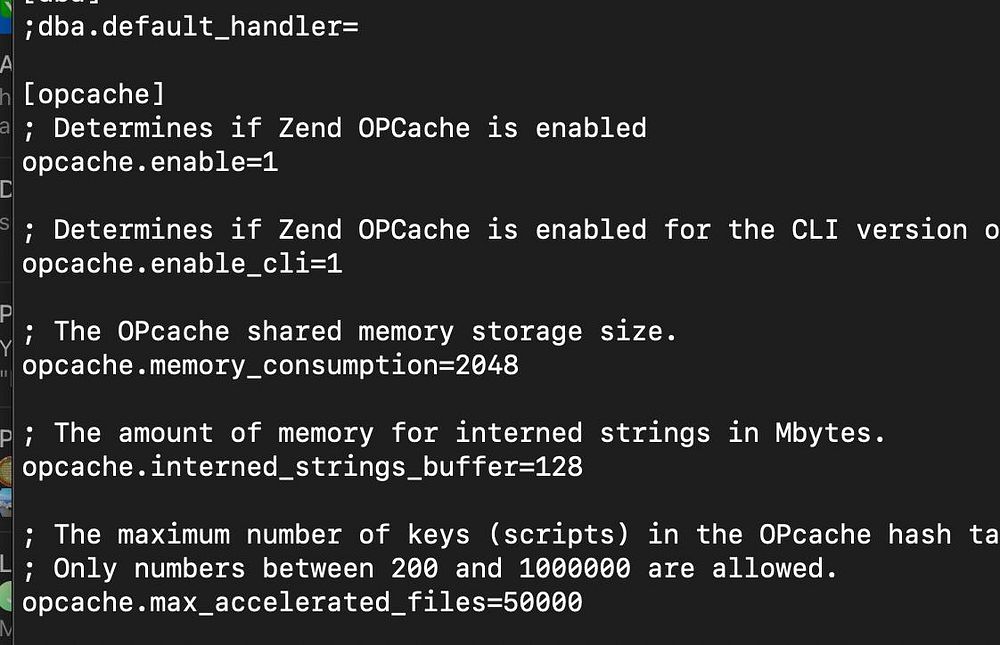Click the 'OPcache shared memory storage size' comment
1000x645 pixels.
[349, 331]
